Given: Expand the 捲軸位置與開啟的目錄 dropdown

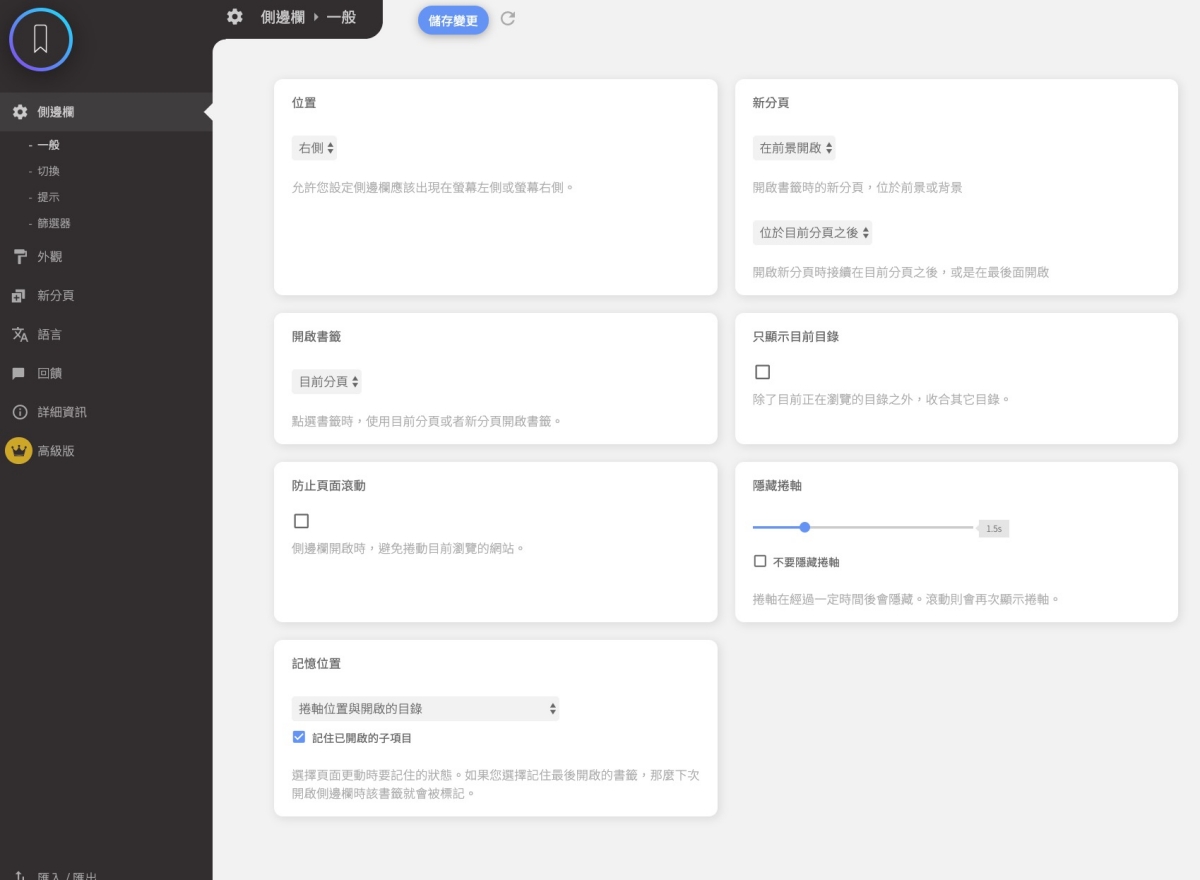Looking at the screenshot, I should coord(425,709).
